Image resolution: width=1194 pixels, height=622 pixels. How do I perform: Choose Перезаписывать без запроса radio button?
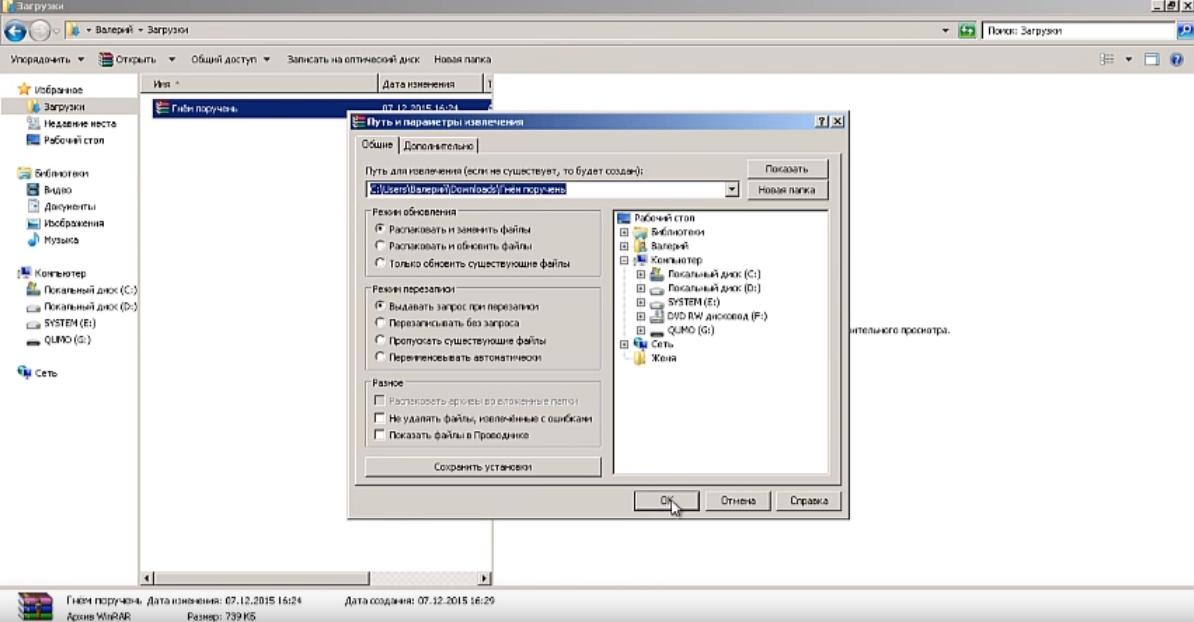380,323
